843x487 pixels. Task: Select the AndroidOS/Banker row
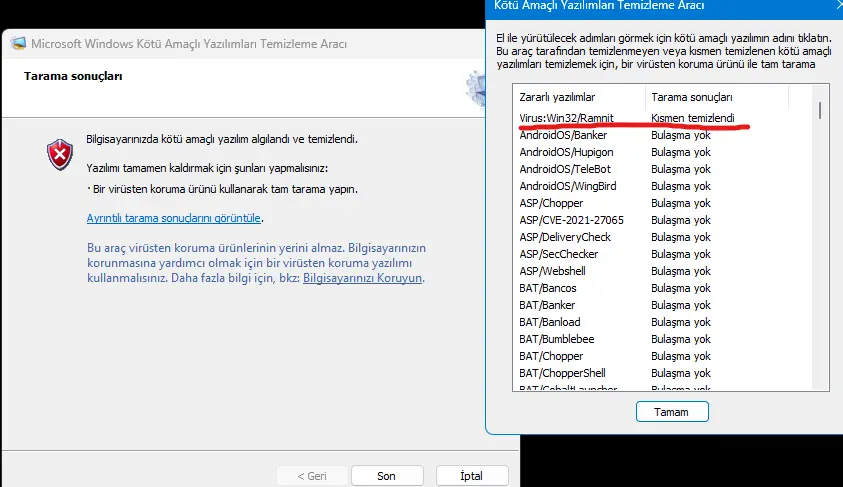tap(662, 135)
